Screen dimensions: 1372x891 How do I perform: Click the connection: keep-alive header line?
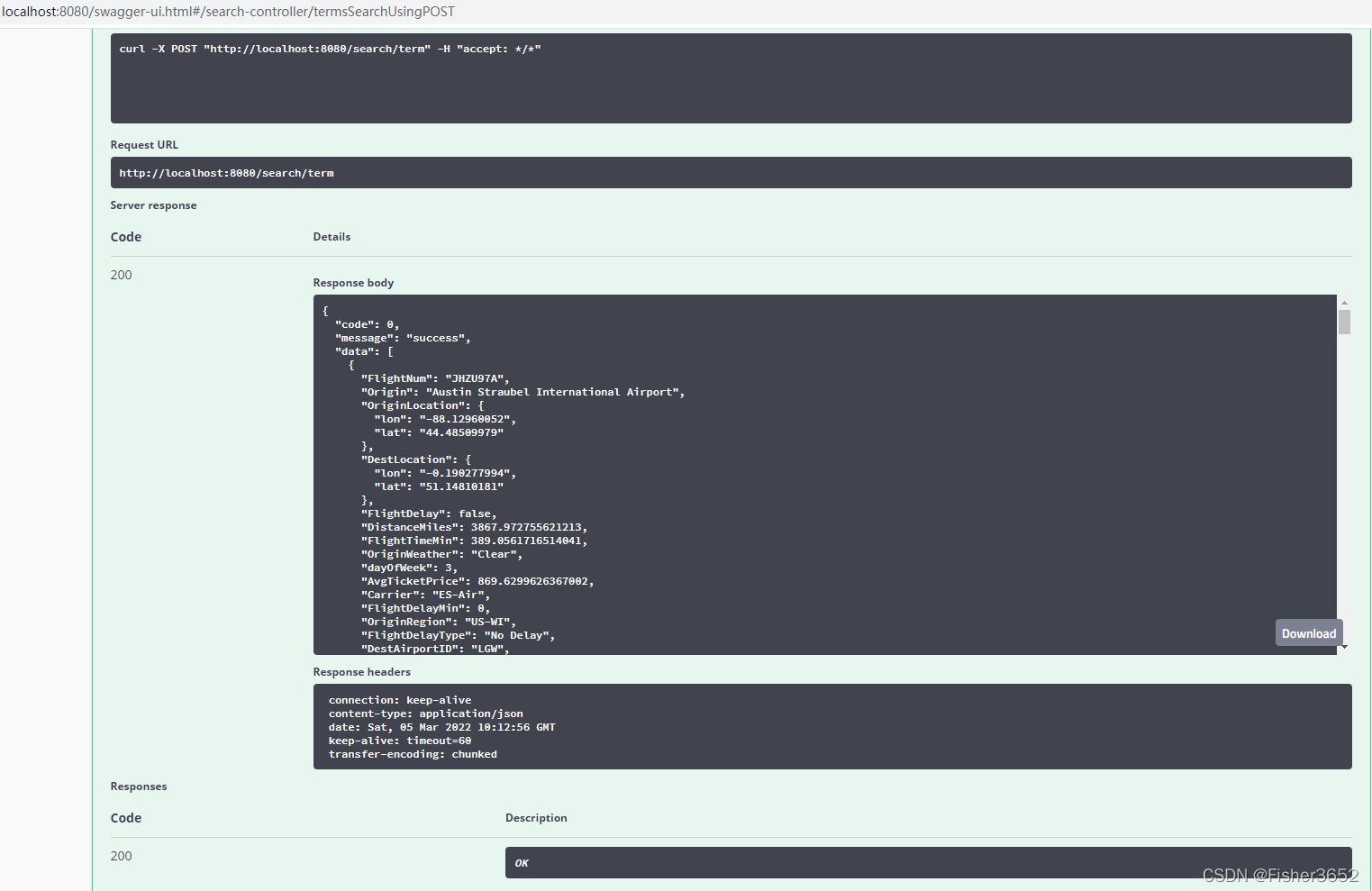point(400,700)
